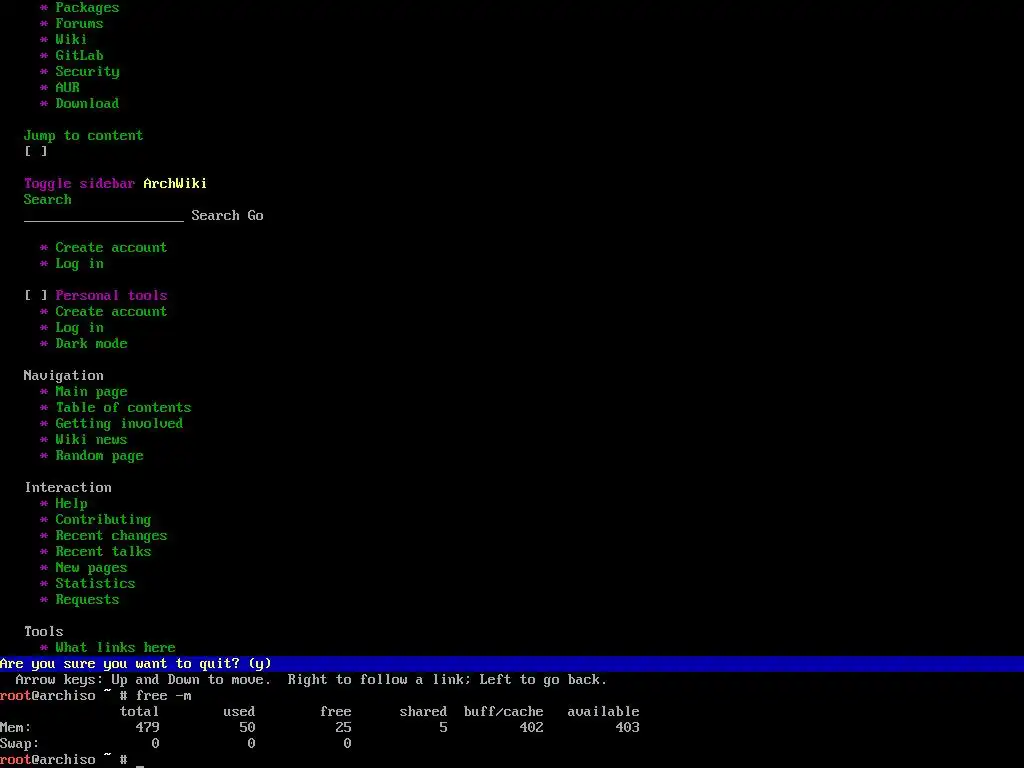The width and height of the screenshot is (1024, 768).
Task: Toggle the Personal tools checkbox
Action: (x=36, y=296)
